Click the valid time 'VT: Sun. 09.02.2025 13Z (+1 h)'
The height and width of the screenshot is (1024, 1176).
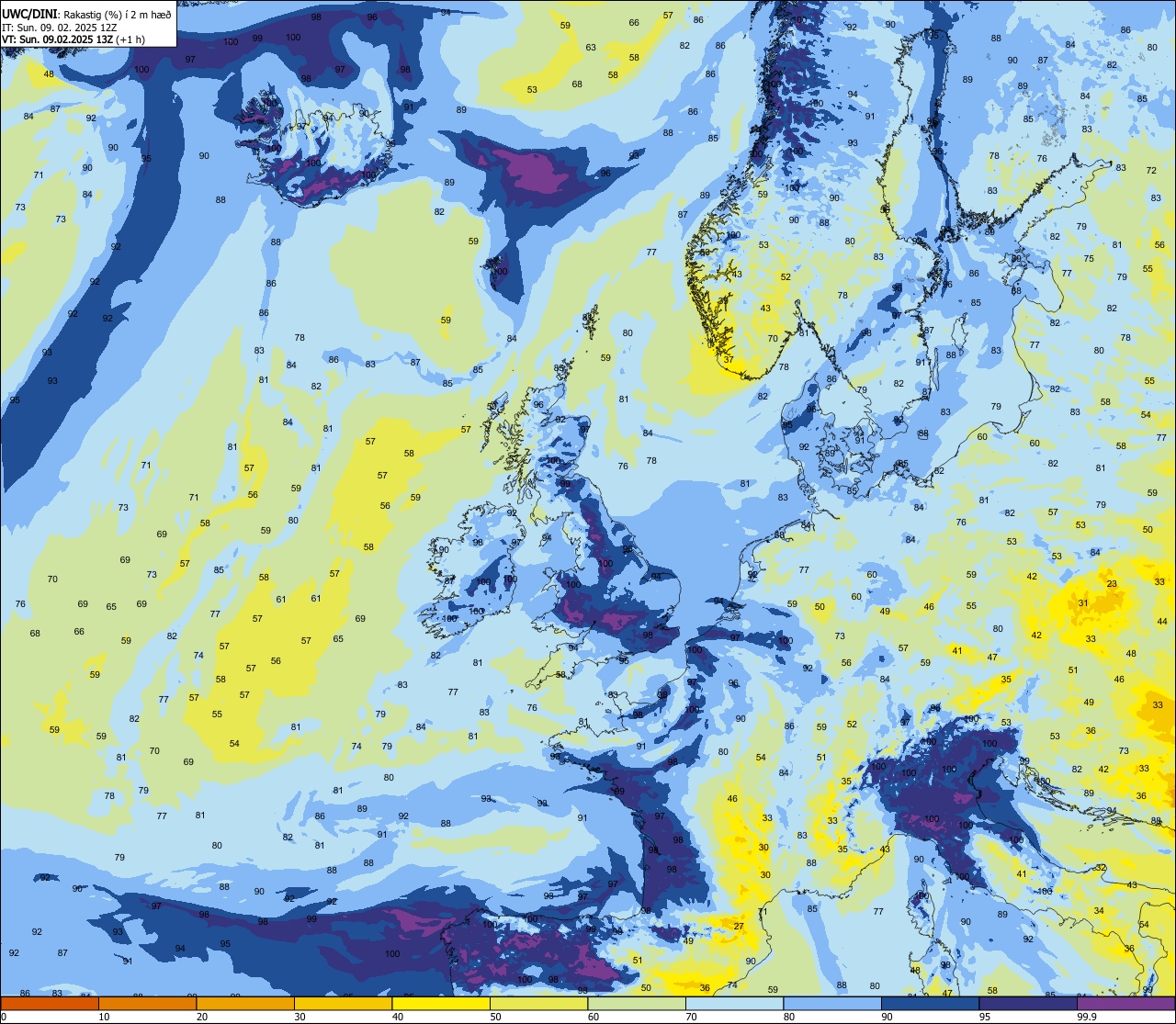point(73,39)
